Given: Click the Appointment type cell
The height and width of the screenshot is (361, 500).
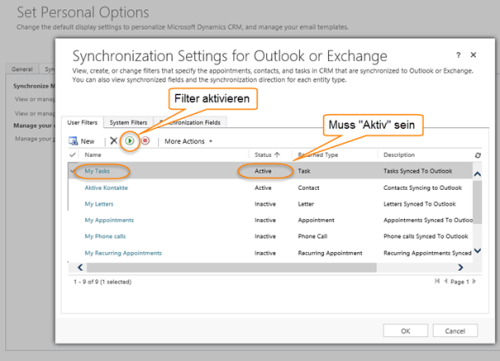Looking at the screenshot, I should (316, 220).
